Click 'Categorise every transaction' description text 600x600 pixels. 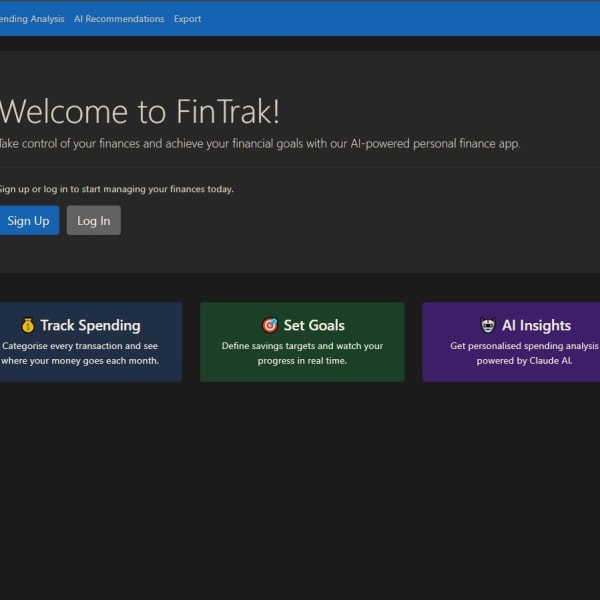click(x=80, y=353)
